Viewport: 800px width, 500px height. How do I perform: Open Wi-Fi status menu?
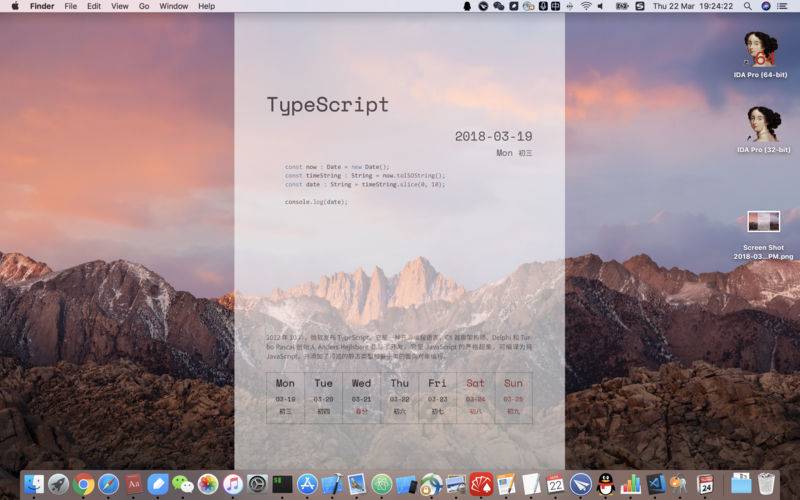pyautogui.click(x=586, y=6)
